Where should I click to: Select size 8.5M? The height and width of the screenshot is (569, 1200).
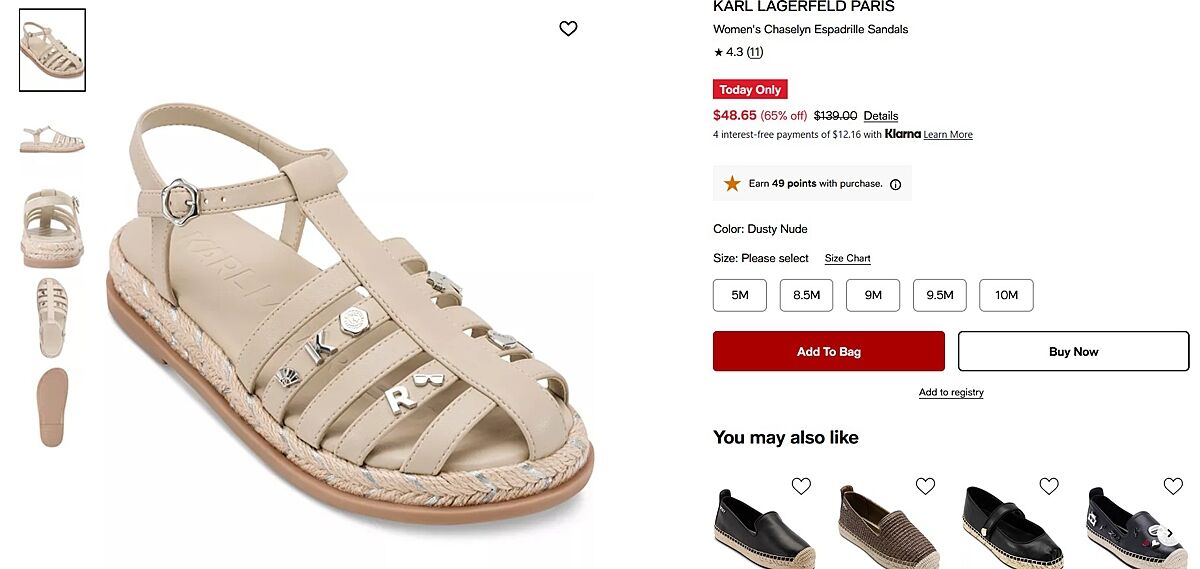[x=806, y=295]
